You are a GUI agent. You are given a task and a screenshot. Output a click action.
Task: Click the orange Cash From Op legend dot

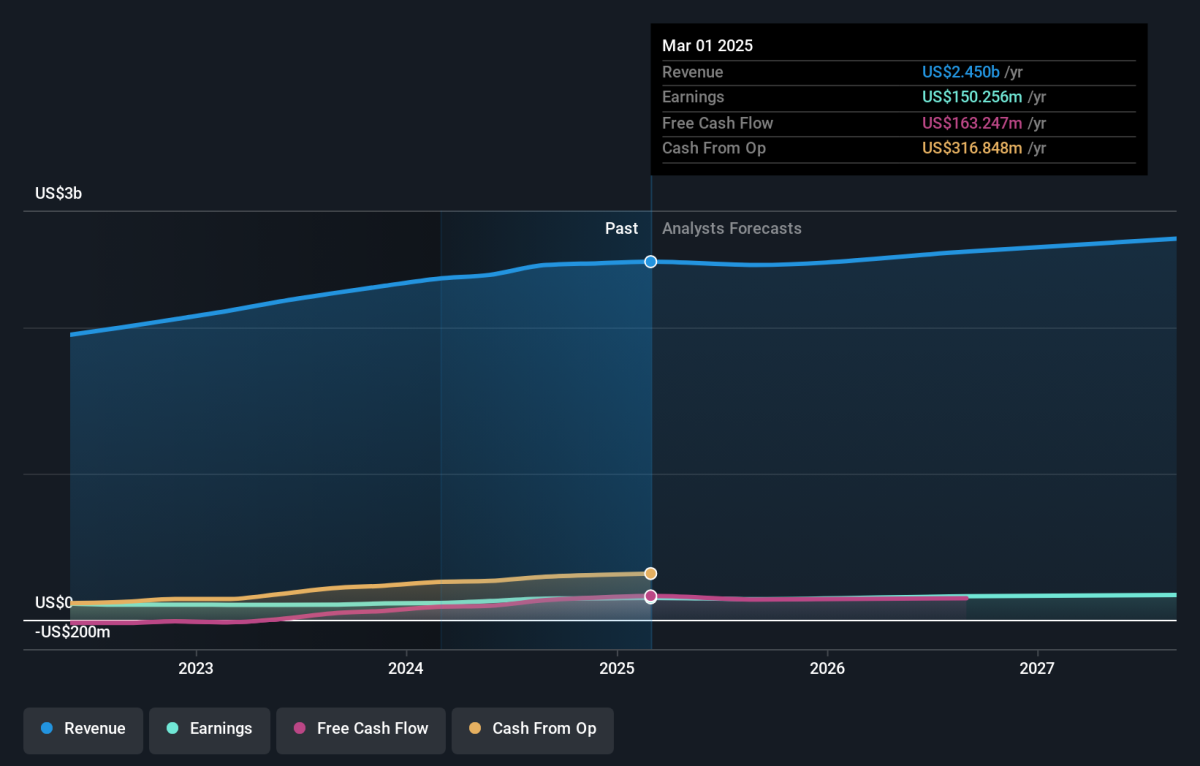(475, 729)
